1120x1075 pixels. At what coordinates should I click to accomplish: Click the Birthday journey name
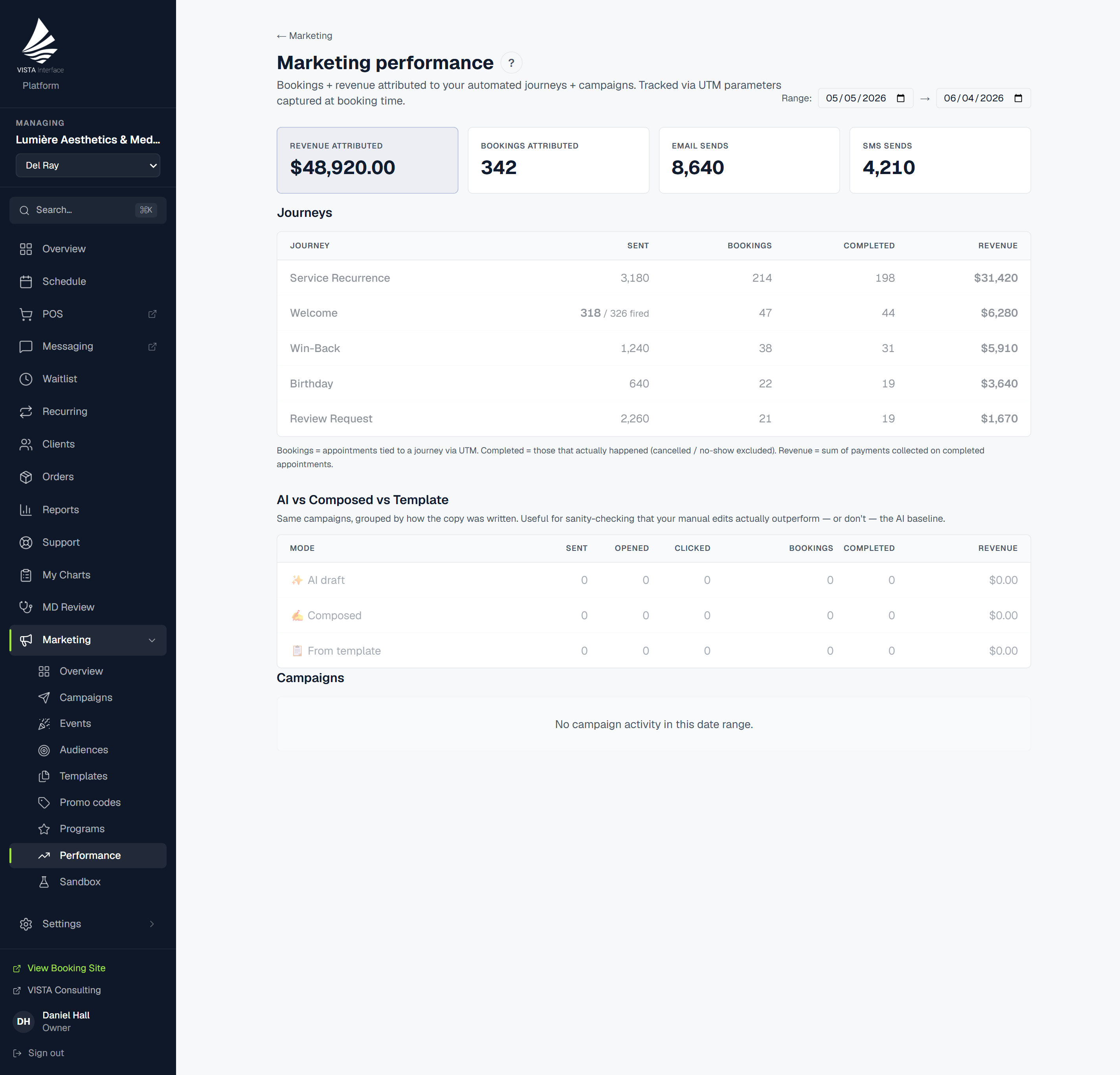pyautogui.click(x=311, y=384)
